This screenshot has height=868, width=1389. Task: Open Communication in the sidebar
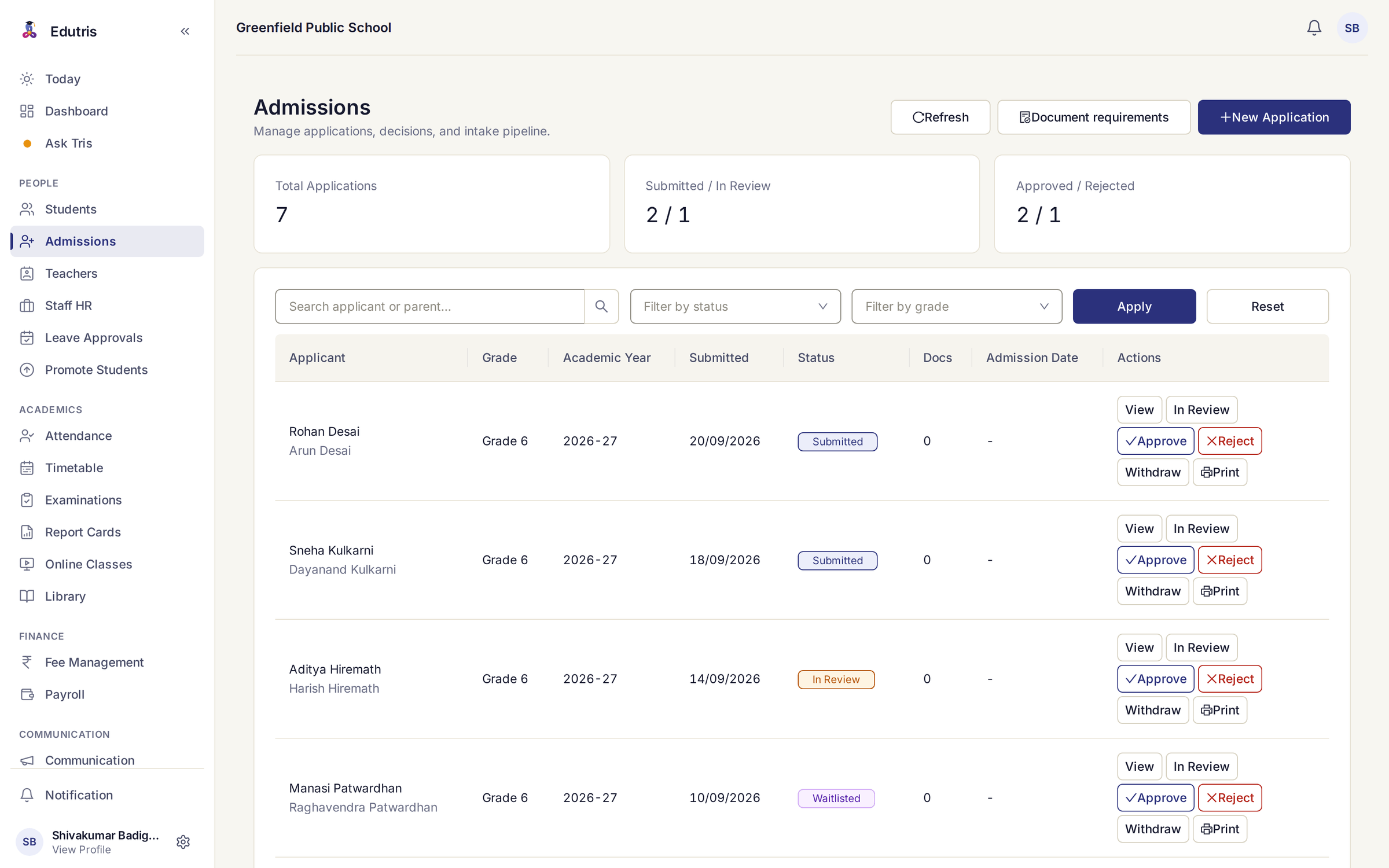tap(107, 759)
